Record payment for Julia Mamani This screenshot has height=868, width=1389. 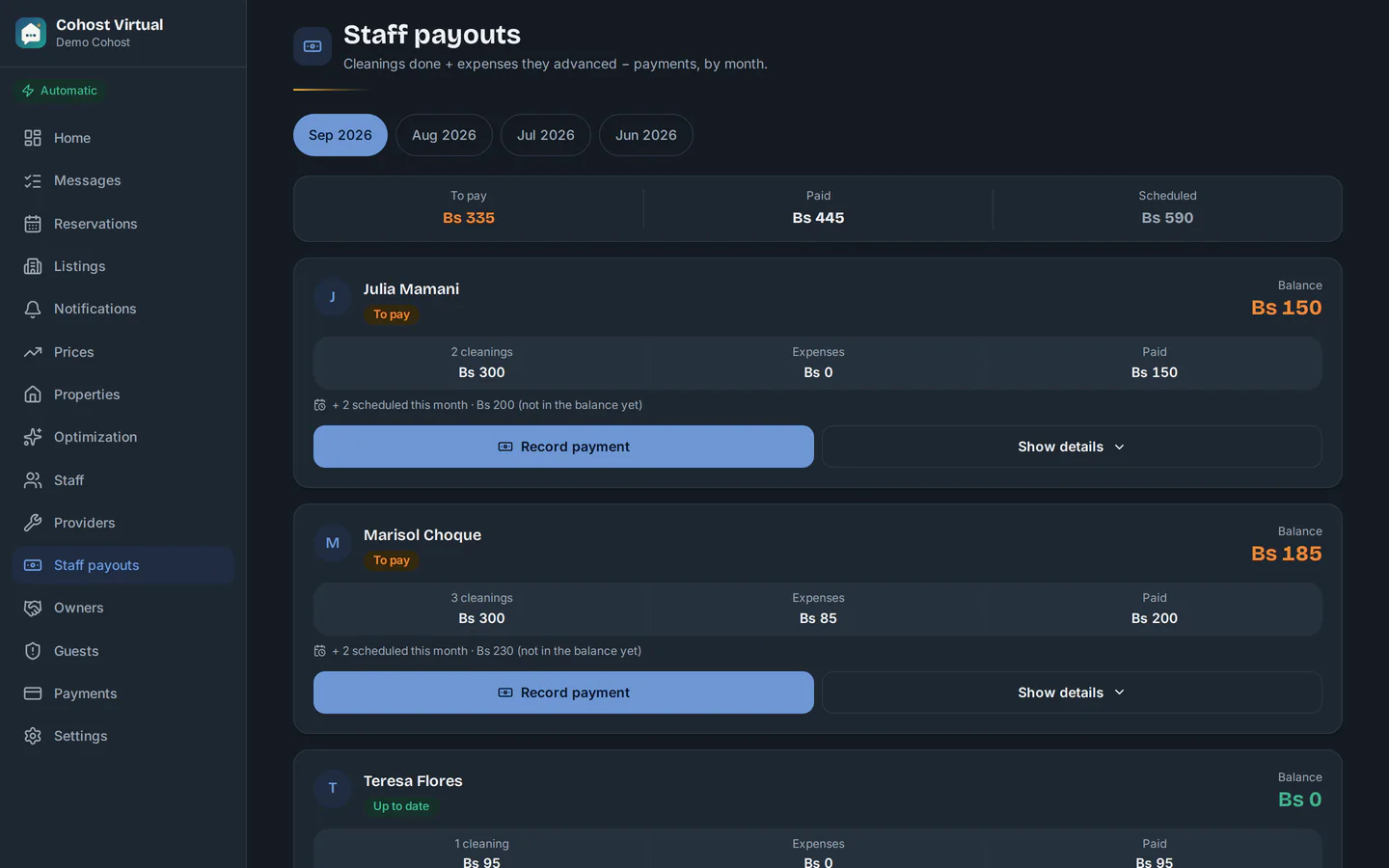click(563, 447)
